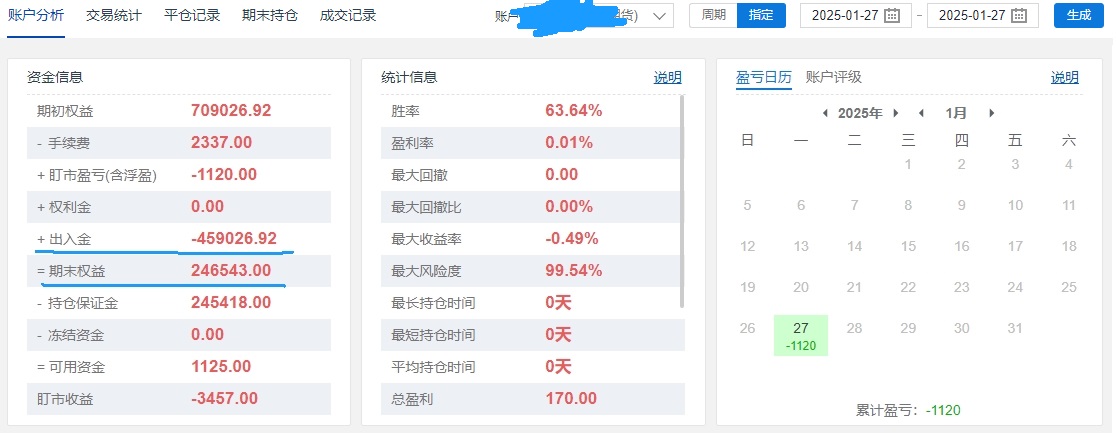Go to previous month arrow beside 1月
1116x433 pixels.
[x=921, y=113]
